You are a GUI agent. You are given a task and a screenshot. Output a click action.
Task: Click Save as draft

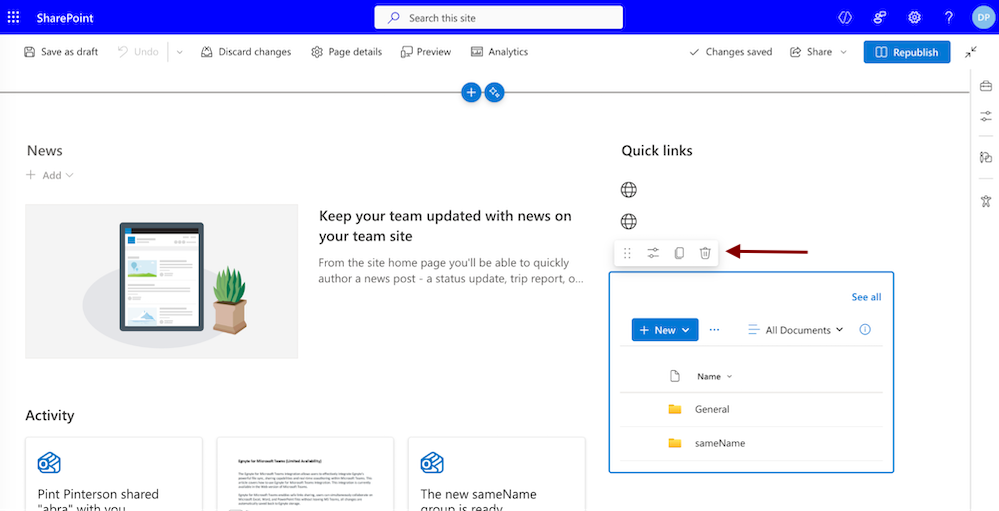[x=61, y=52]
